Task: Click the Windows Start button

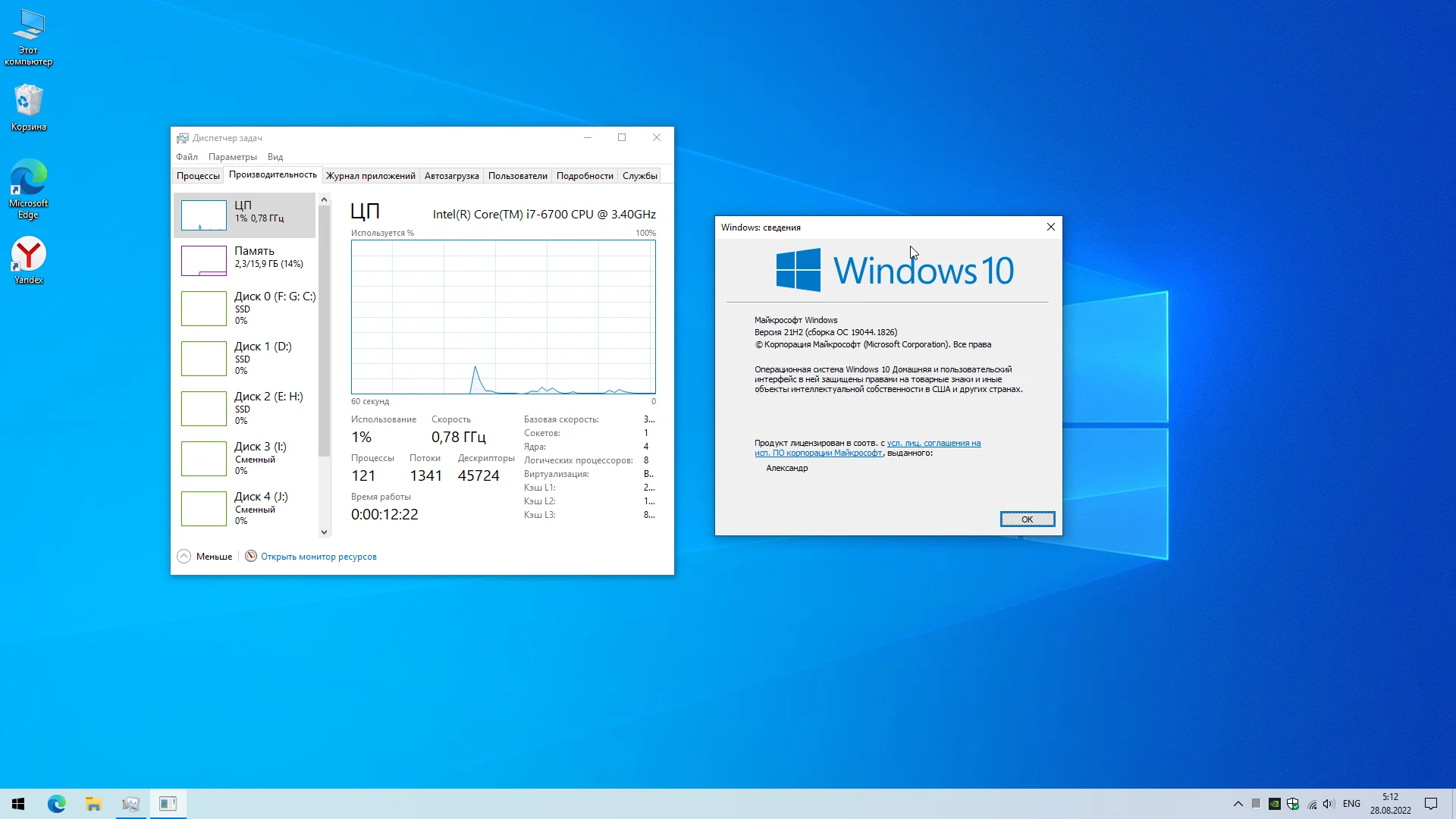Action: click(18, 804)
